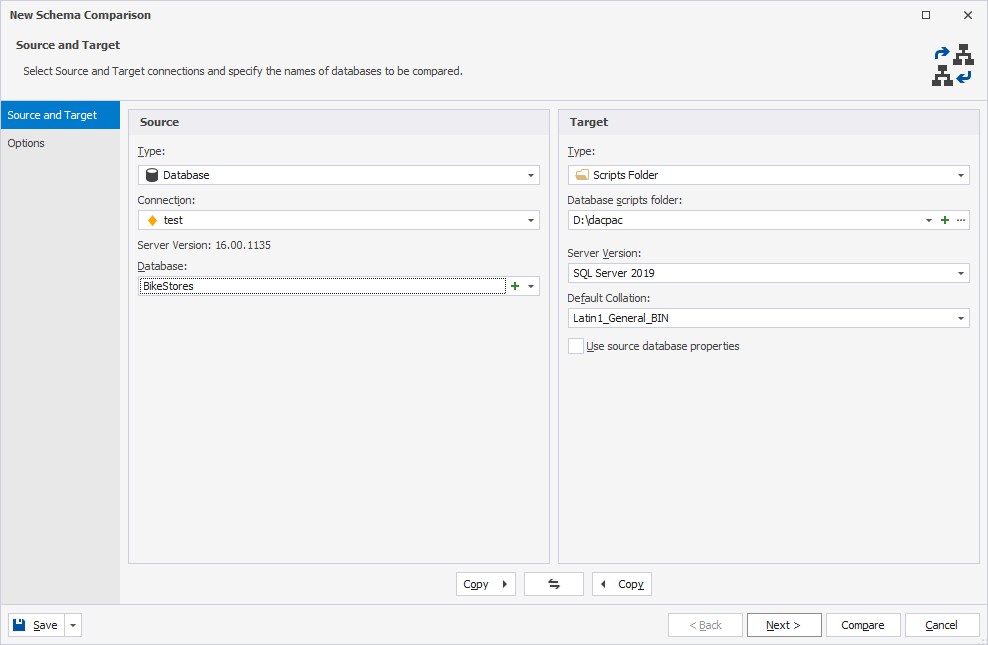Expand the arrow next to the Save button
The image size is (988, 645).
coord(71,624)
